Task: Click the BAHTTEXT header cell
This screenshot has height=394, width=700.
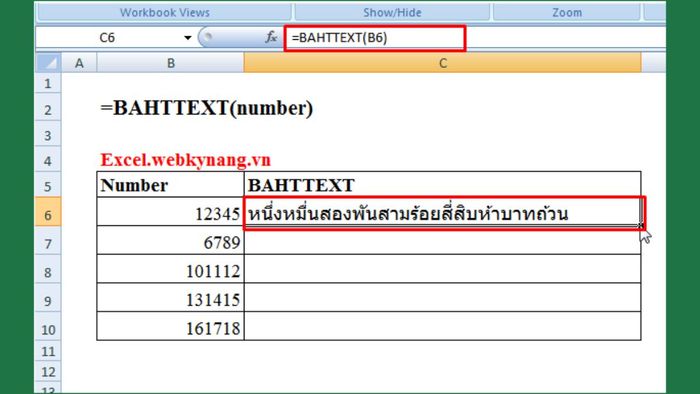Action: pos(442,185)
